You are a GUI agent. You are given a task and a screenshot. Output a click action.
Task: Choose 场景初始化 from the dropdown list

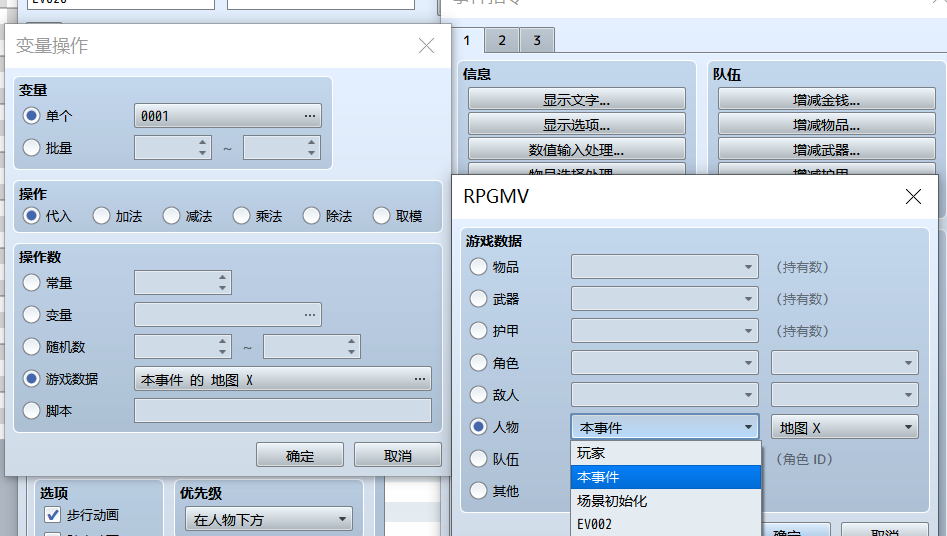point(666,500)
